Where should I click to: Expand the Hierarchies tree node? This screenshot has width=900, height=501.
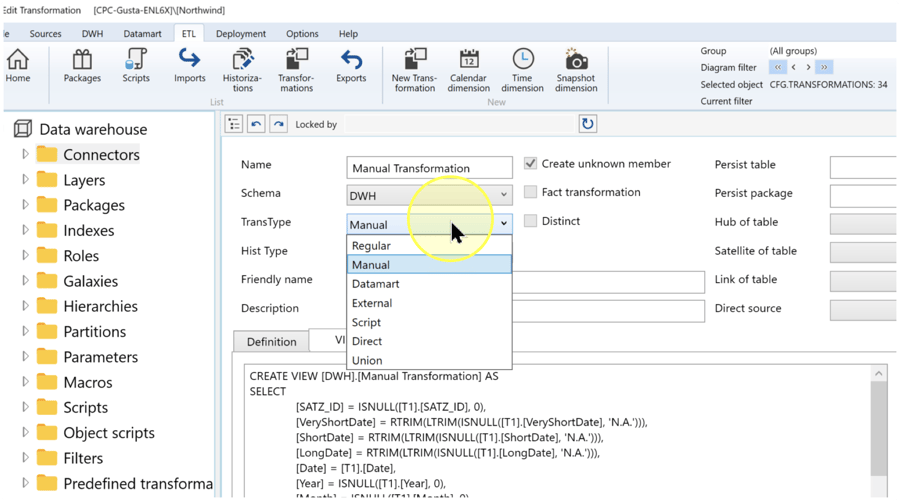pyautogui.click(x=25, y=306)
